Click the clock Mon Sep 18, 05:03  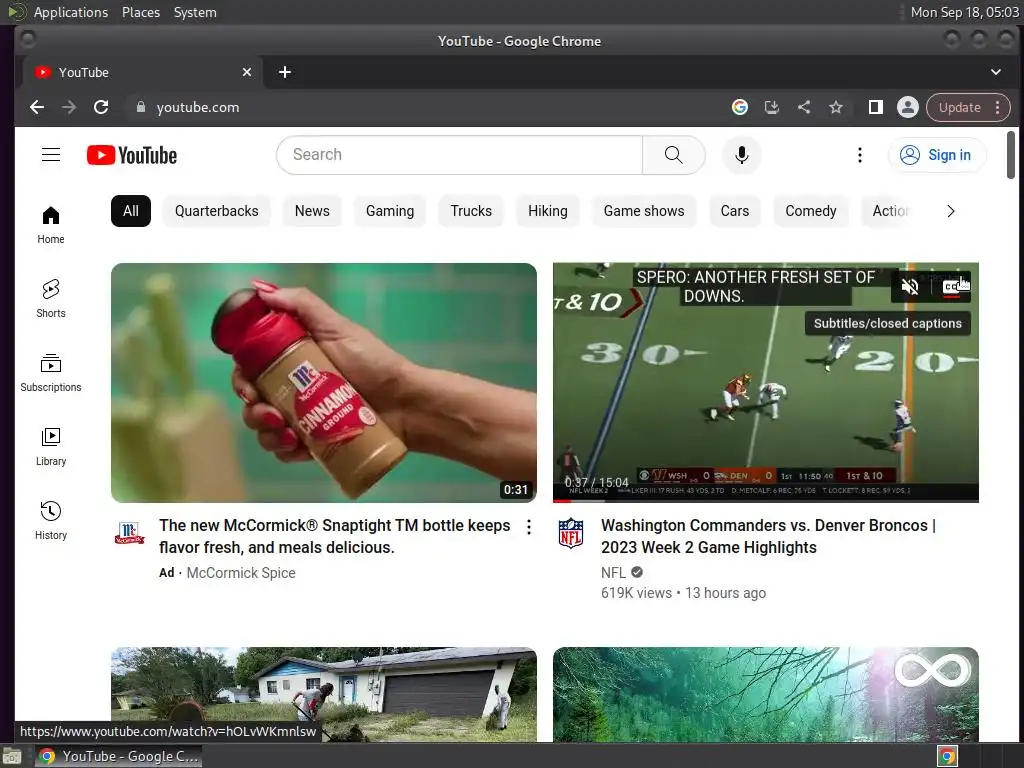pos(965,12)
